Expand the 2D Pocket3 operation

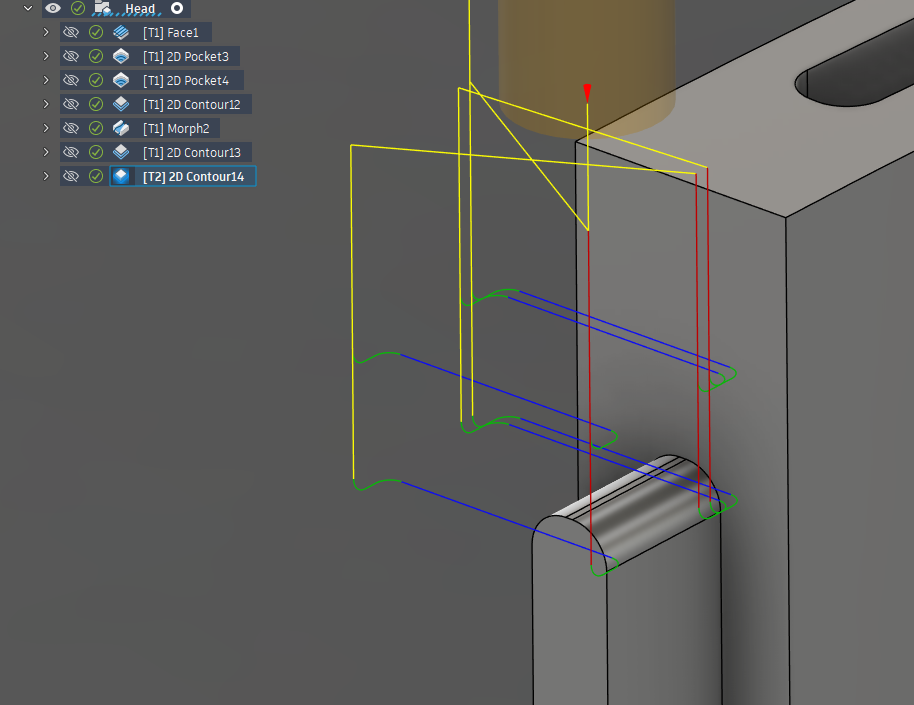coord(46,56)
